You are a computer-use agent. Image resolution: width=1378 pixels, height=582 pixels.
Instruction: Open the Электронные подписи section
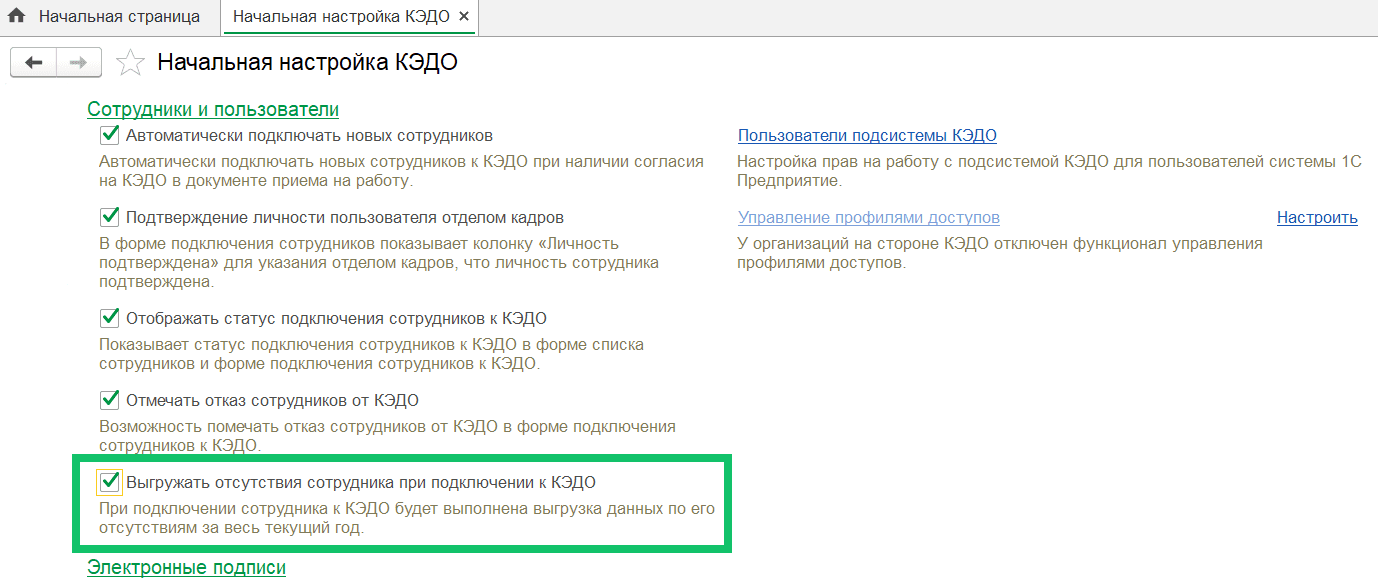point(186,566)
